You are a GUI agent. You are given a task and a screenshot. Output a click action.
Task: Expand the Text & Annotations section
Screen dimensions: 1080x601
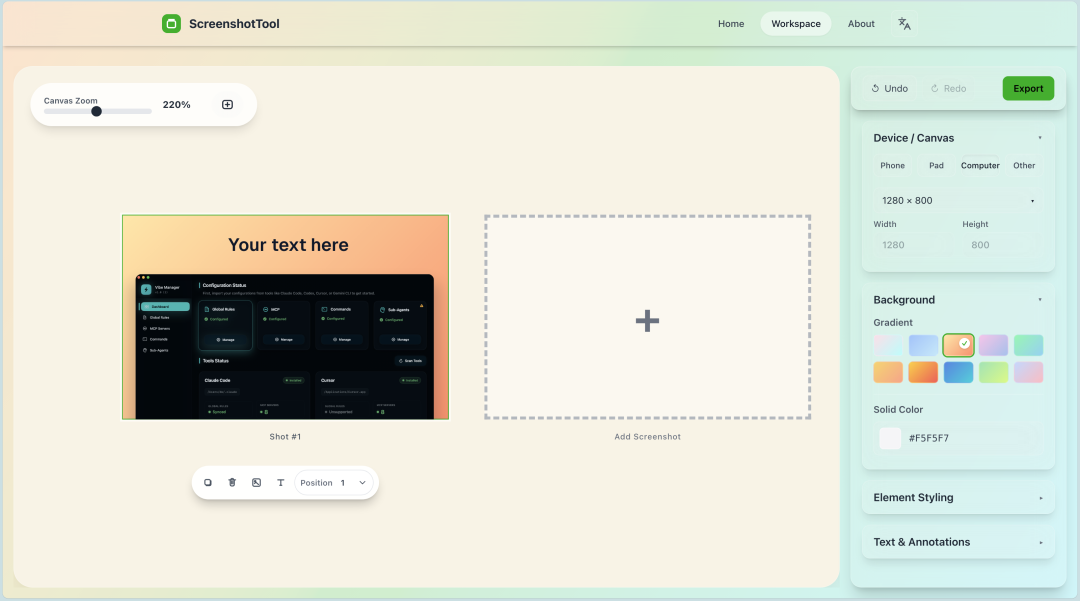[x=957, y=542]
